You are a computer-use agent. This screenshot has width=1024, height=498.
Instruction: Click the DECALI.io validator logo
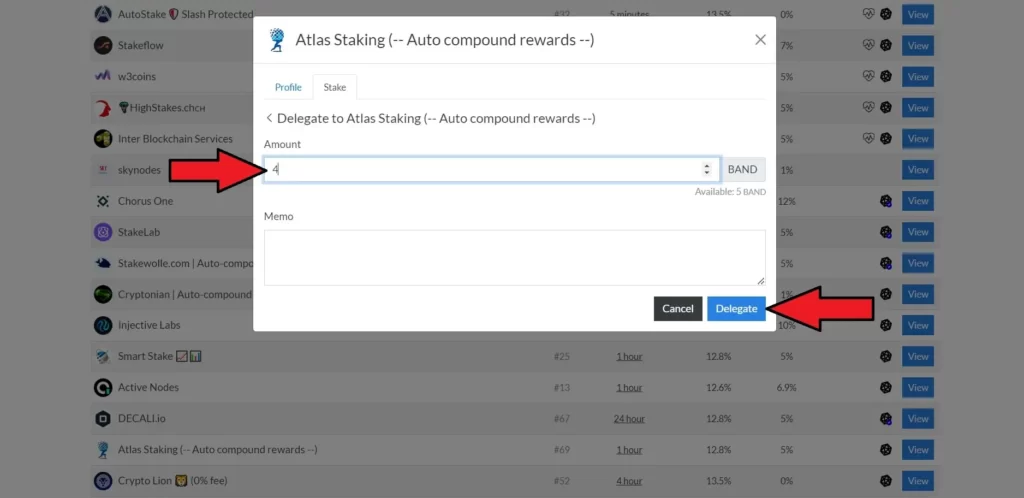coord(102,419)
